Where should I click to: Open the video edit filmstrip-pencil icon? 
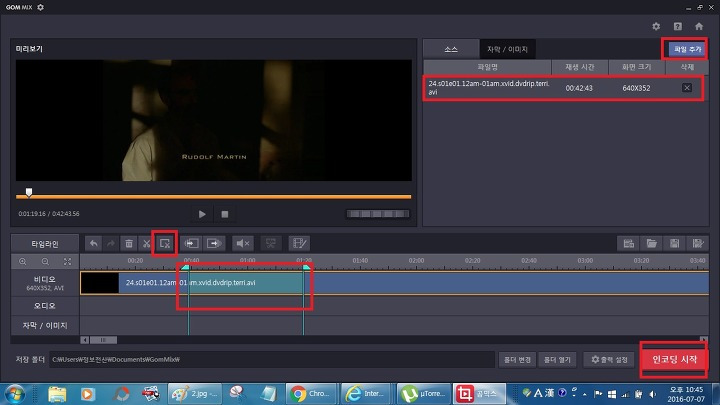point(299,243)
